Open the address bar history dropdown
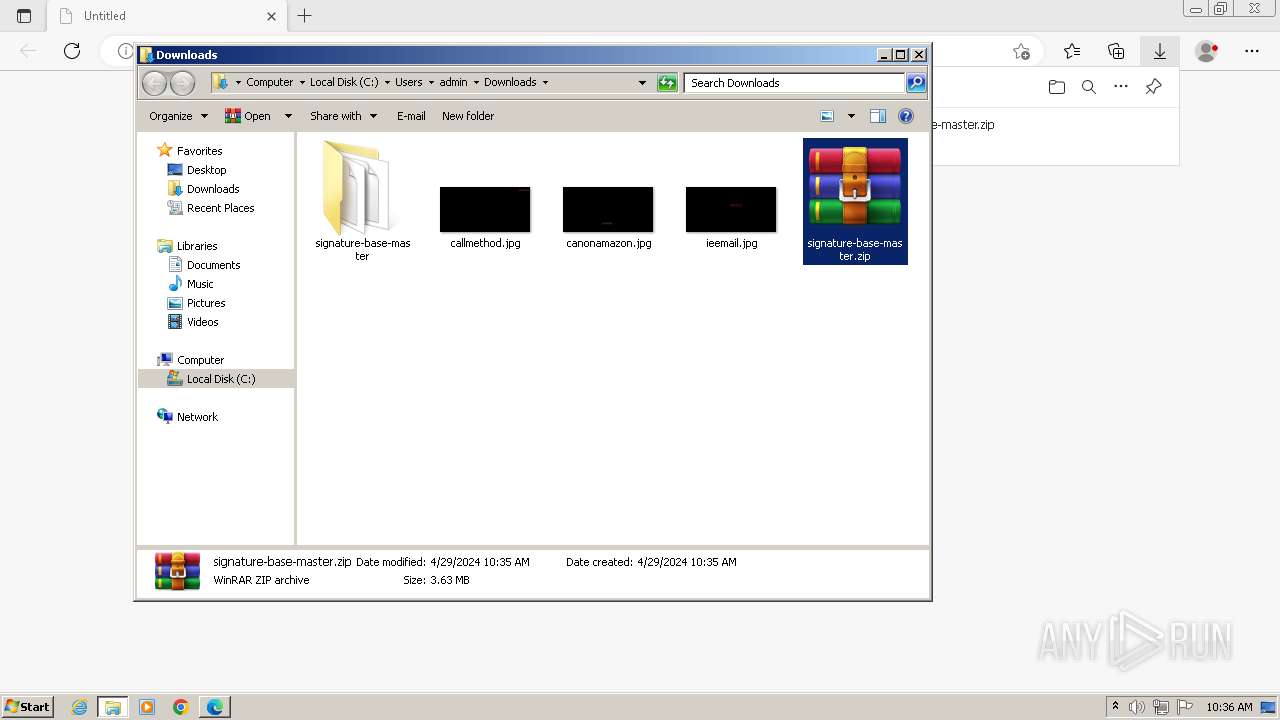Image resolution: width=1280 pixels, height=720 pixels. click(642, 83)
